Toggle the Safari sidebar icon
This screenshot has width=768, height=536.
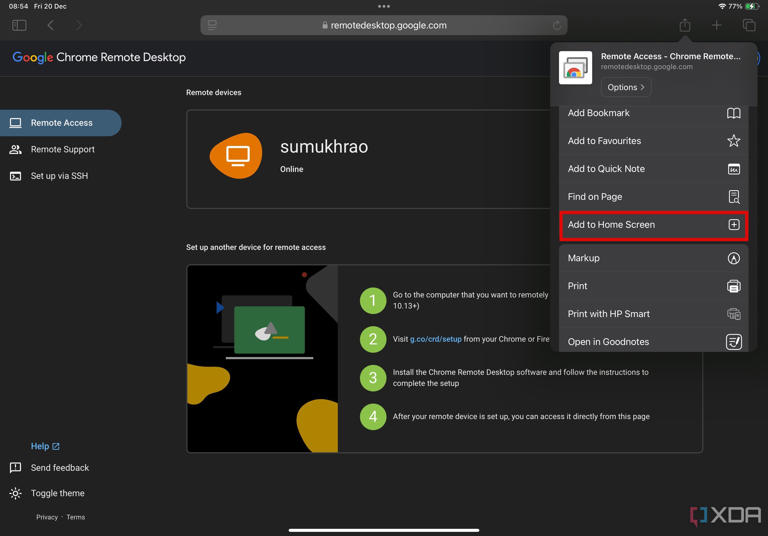tap(19, 25)
